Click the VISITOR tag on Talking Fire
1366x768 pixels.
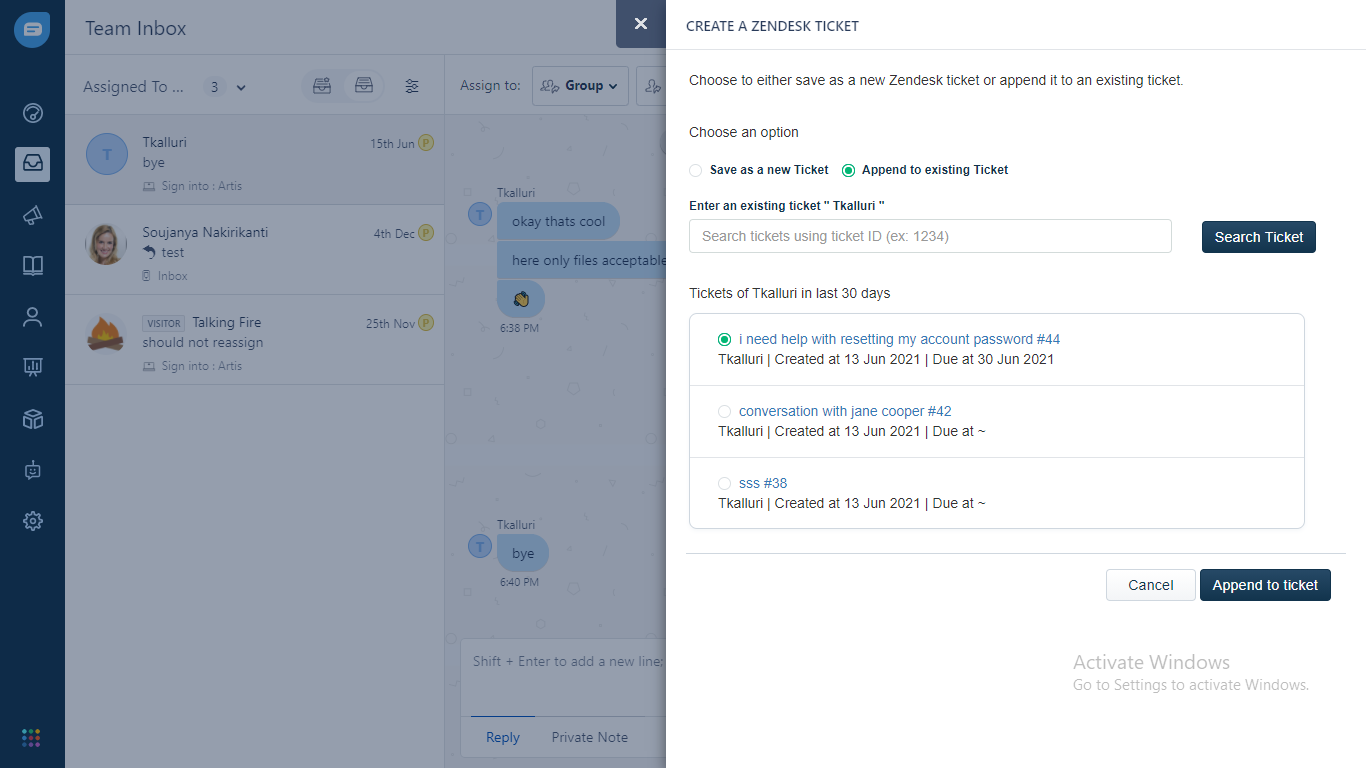point(164,323)
